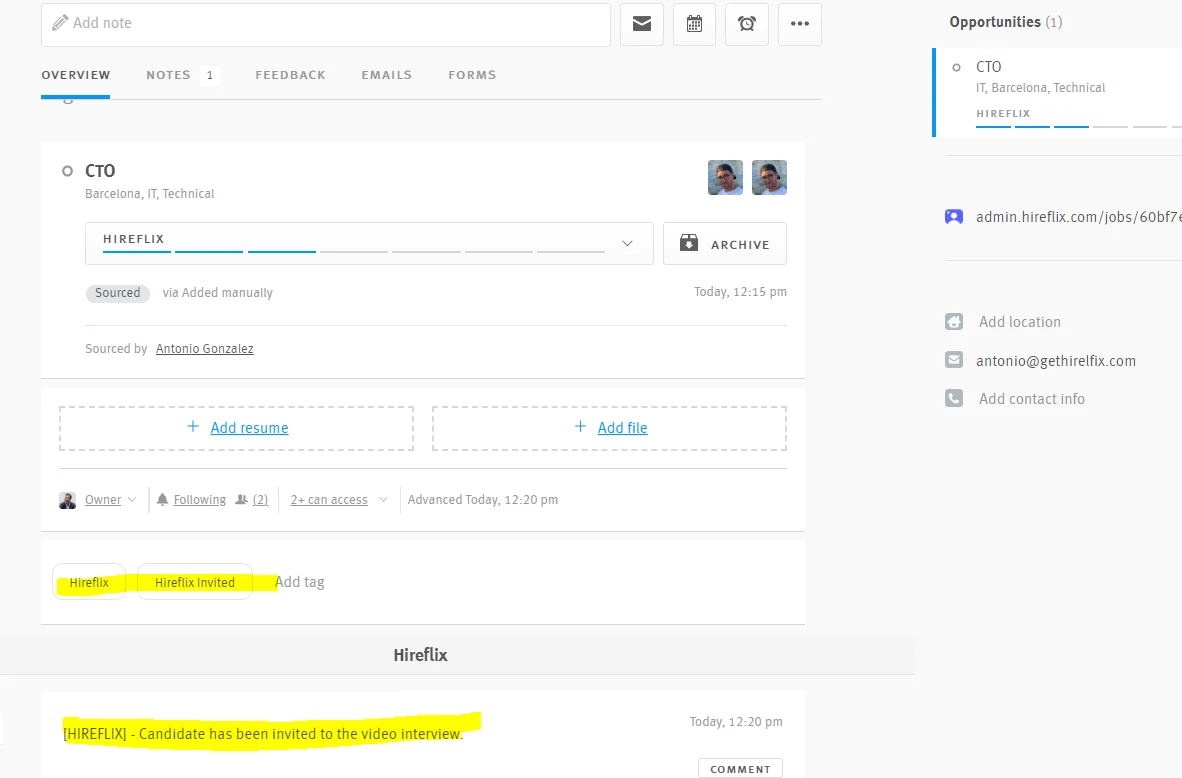
Task: Open the HIREFLIX pipeline stage selector
Action: point(369,244)
